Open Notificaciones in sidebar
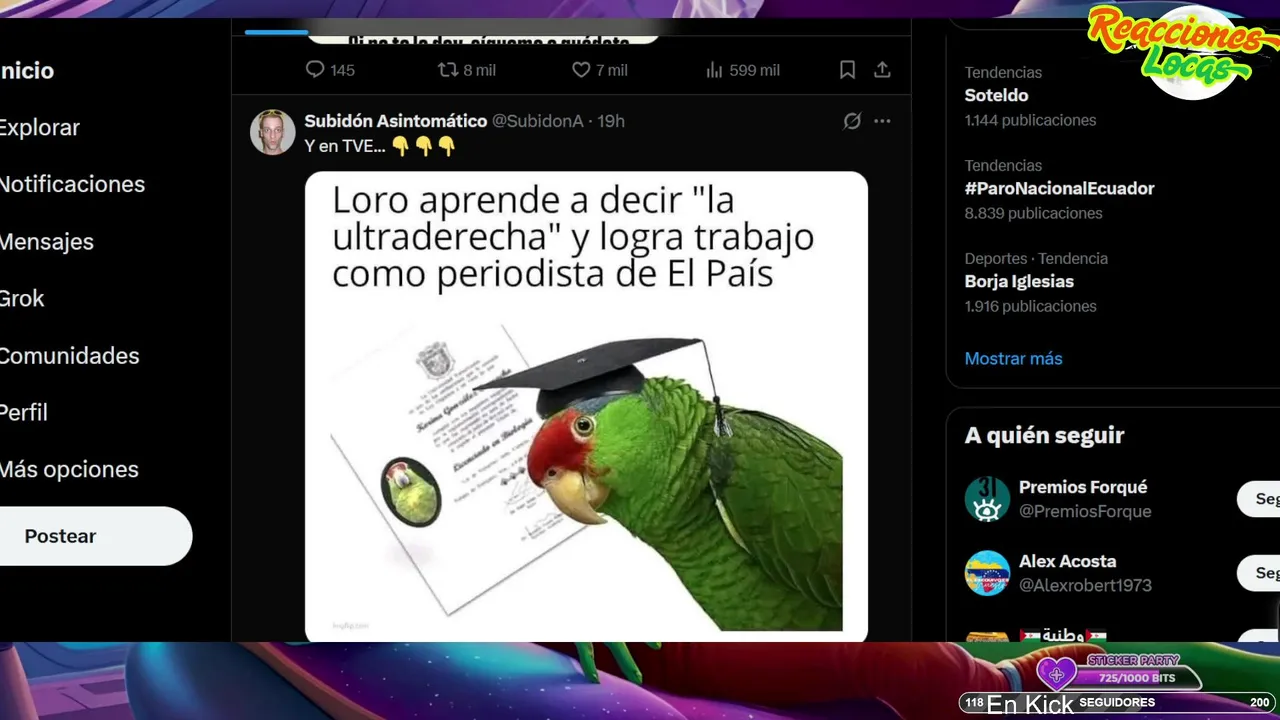The width and height of the screenshot is (1280, 720). click(x=72, y=184)
